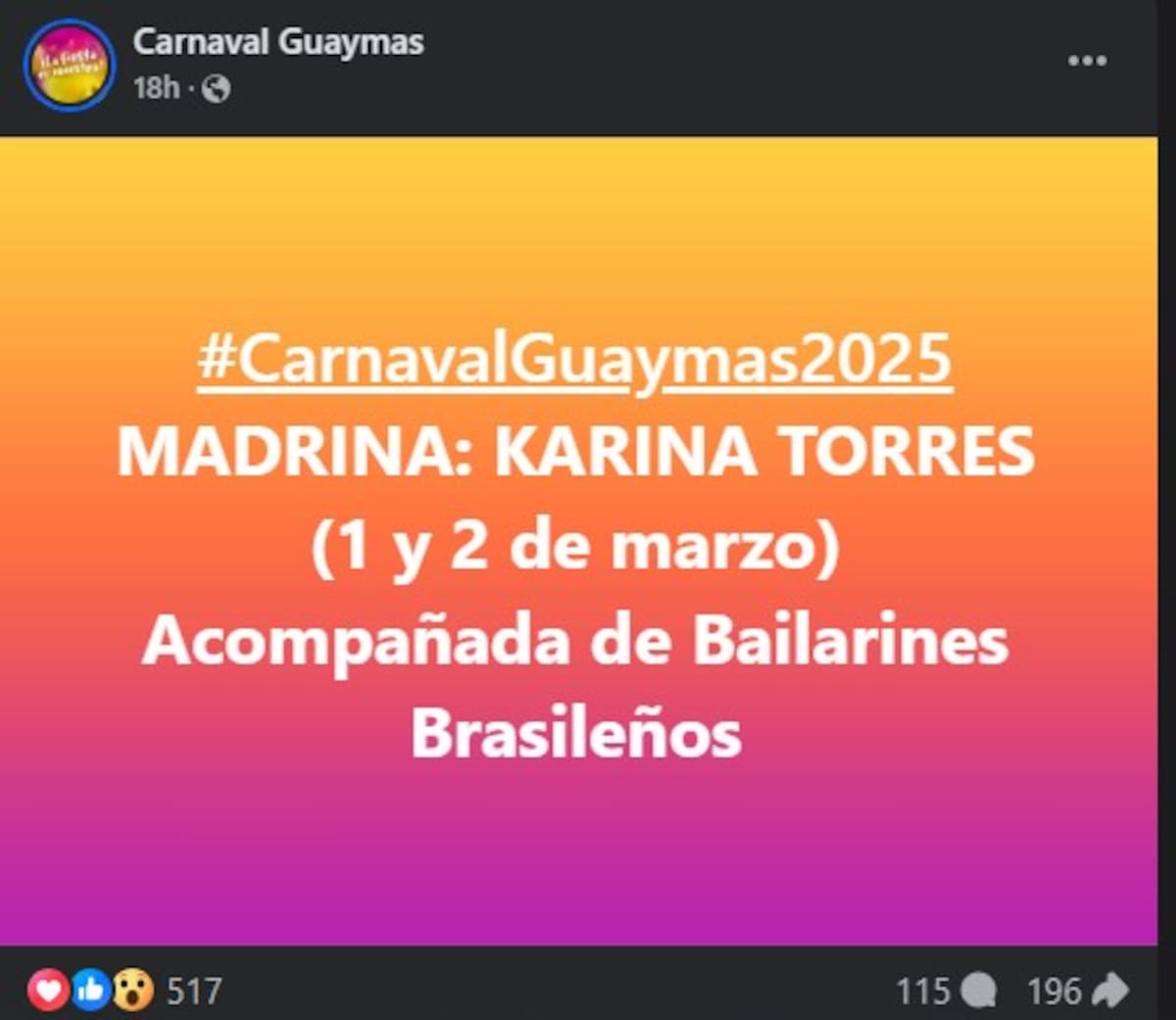The image size is (1176, 1020).
Task: Click the wow face reaction icon
Action: (x=132, y=991)
